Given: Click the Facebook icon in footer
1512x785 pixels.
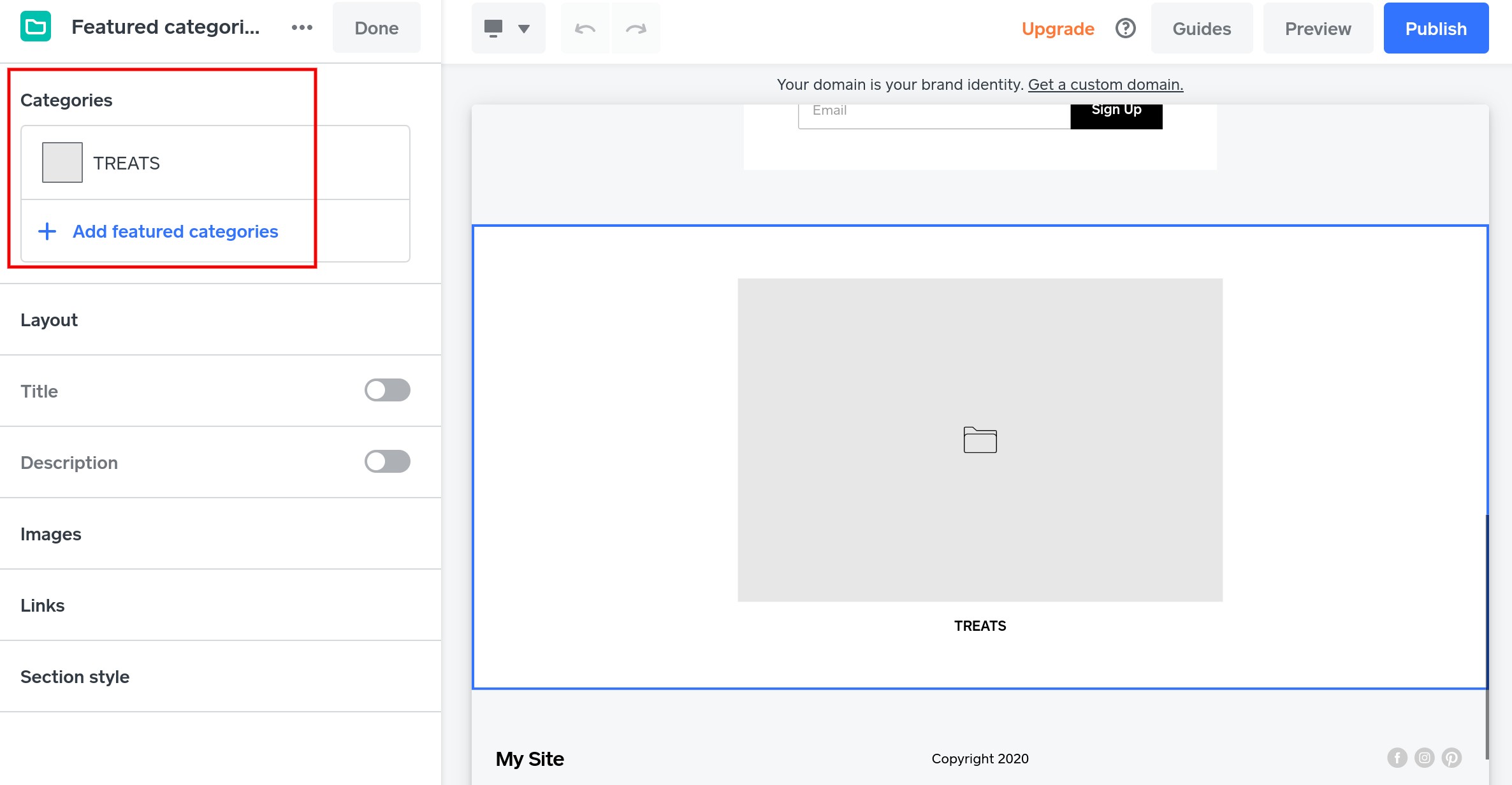Looking at the screenshot, I should coord(1397,758).
